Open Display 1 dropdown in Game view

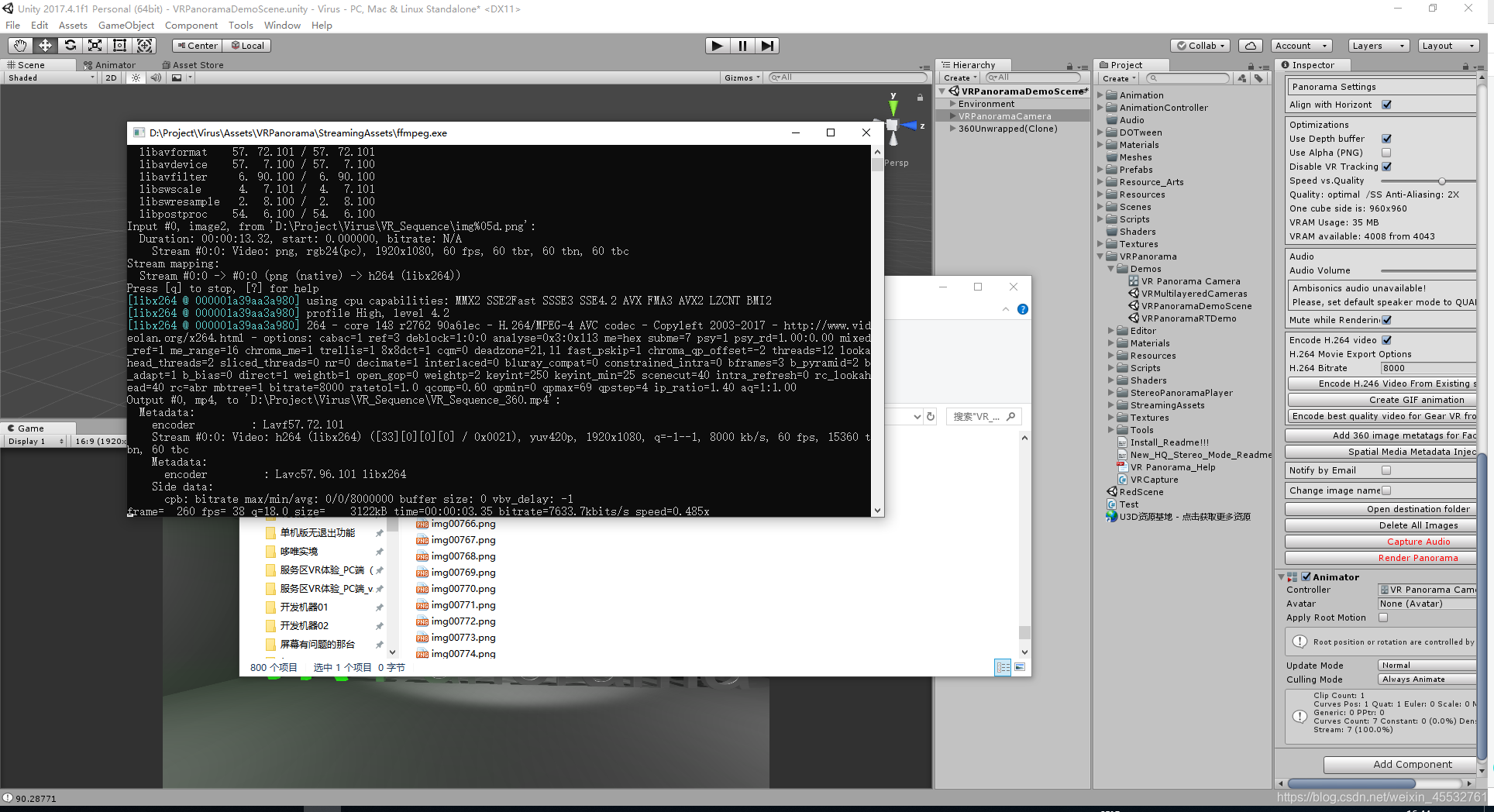click(x=36, y=441)
